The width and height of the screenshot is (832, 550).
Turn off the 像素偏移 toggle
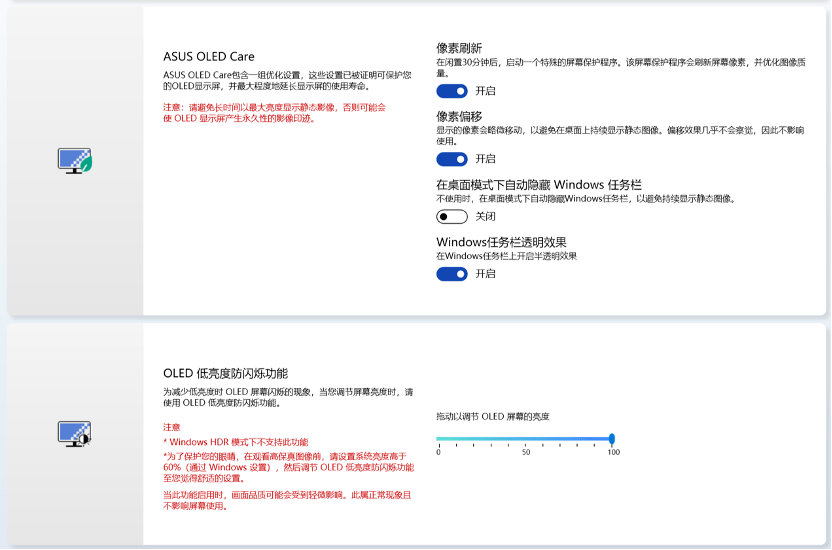pyautogui.click(x=452, y=159)
